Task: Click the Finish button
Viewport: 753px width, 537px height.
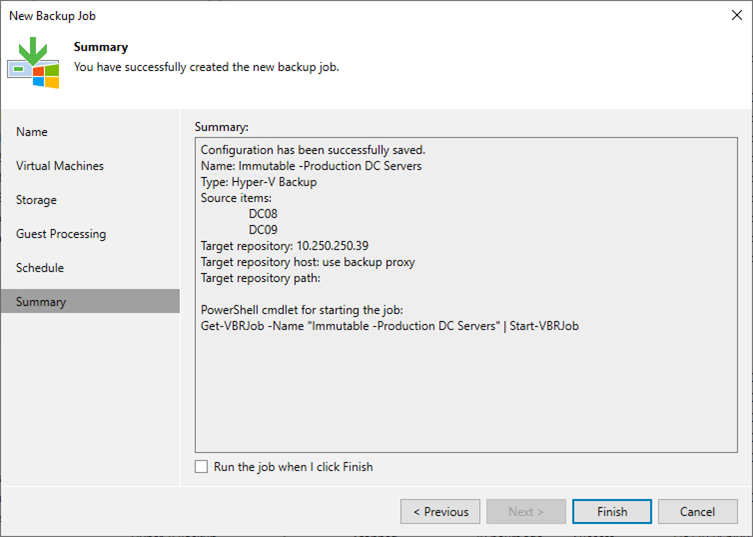Action: coord(612,512)
